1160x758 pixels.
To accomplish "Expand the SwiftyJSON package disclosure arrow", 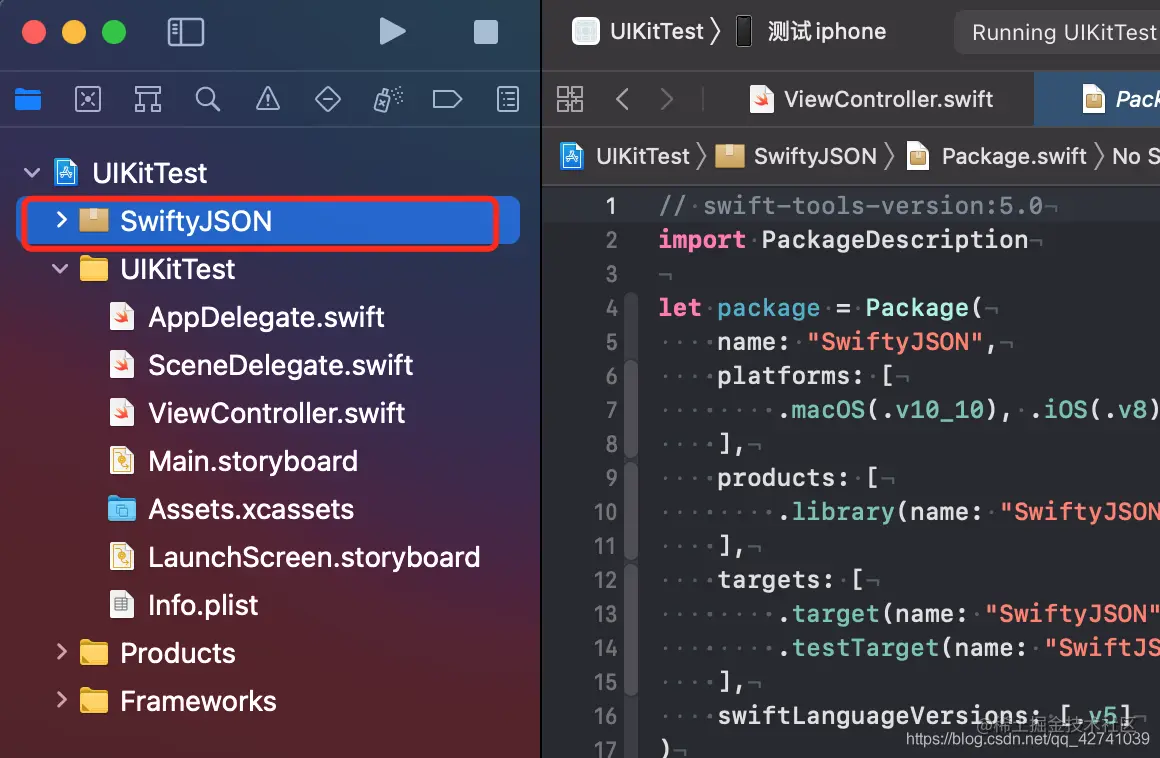I will 61,219.
